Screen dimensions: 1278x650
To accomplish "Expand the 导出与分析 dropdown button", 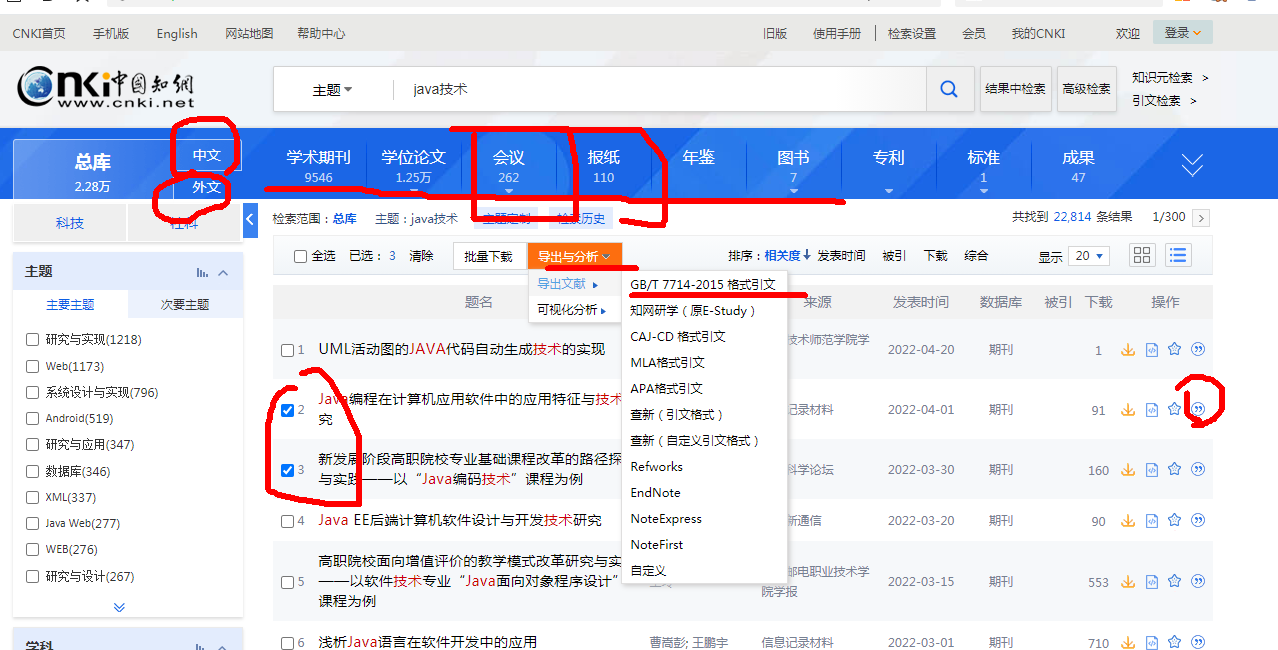I will [x=575, y=256].
